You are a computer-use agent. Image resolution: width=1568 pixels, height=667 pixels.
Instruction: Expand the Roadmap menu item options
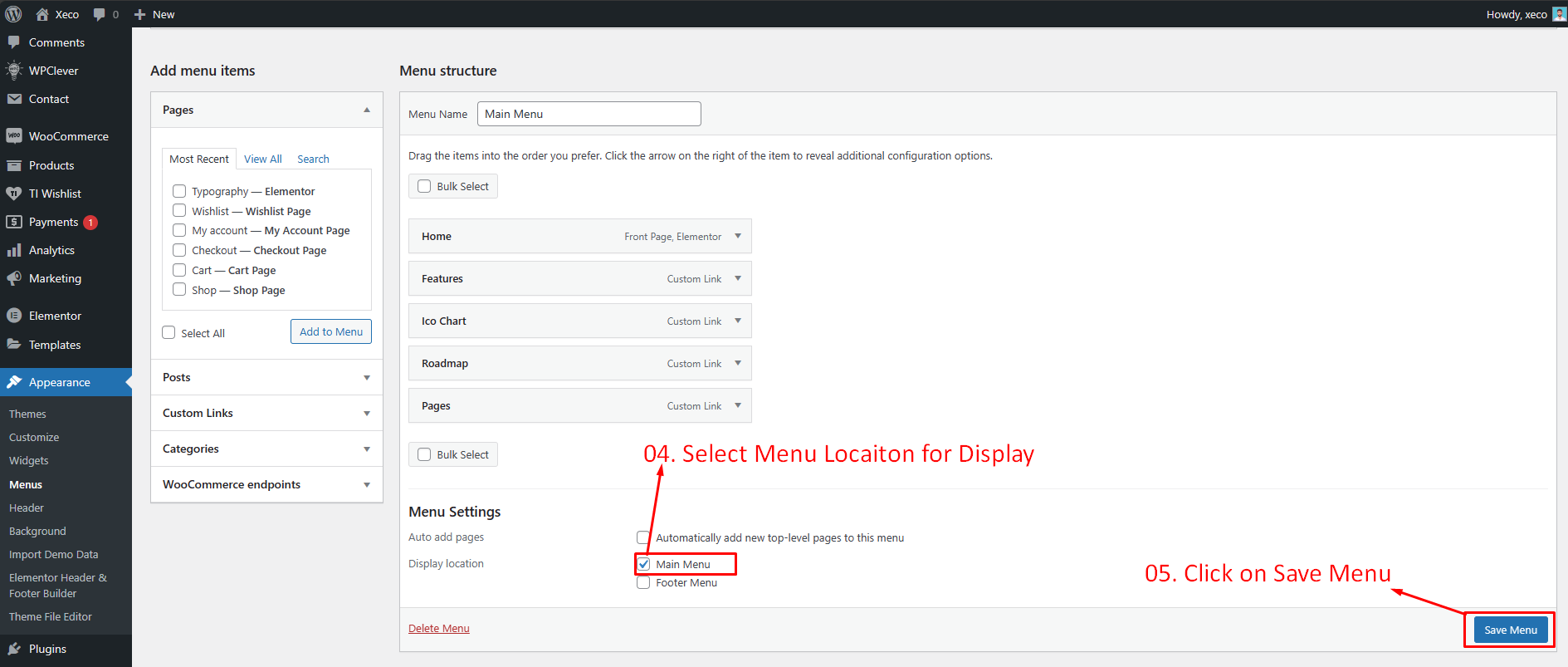pos(738,364)
